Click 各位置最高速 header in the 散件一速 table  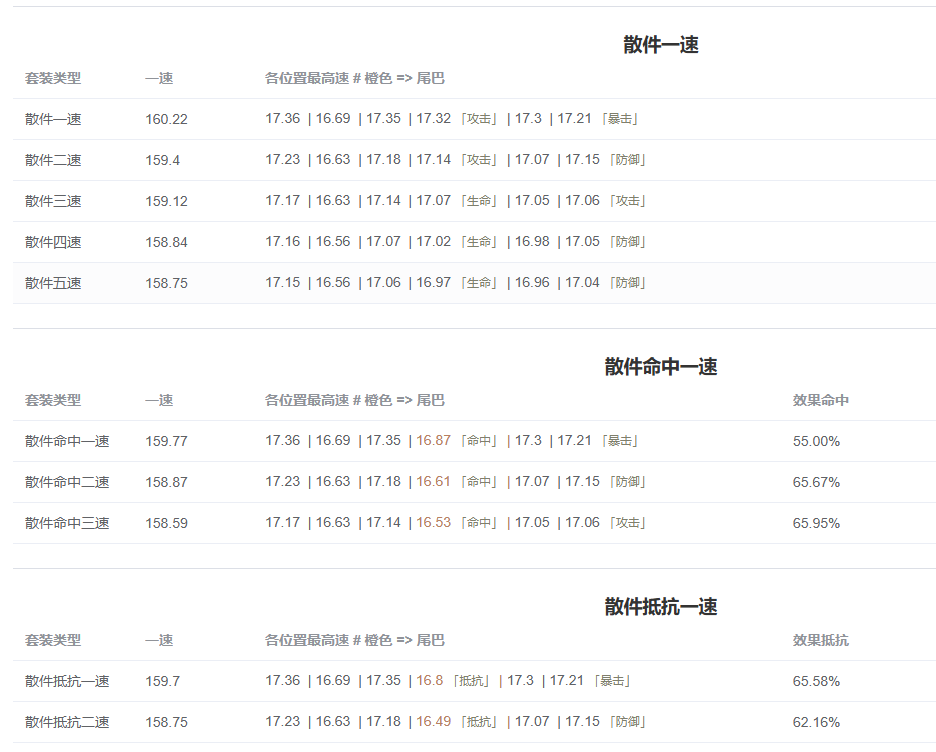click(355, 78)
